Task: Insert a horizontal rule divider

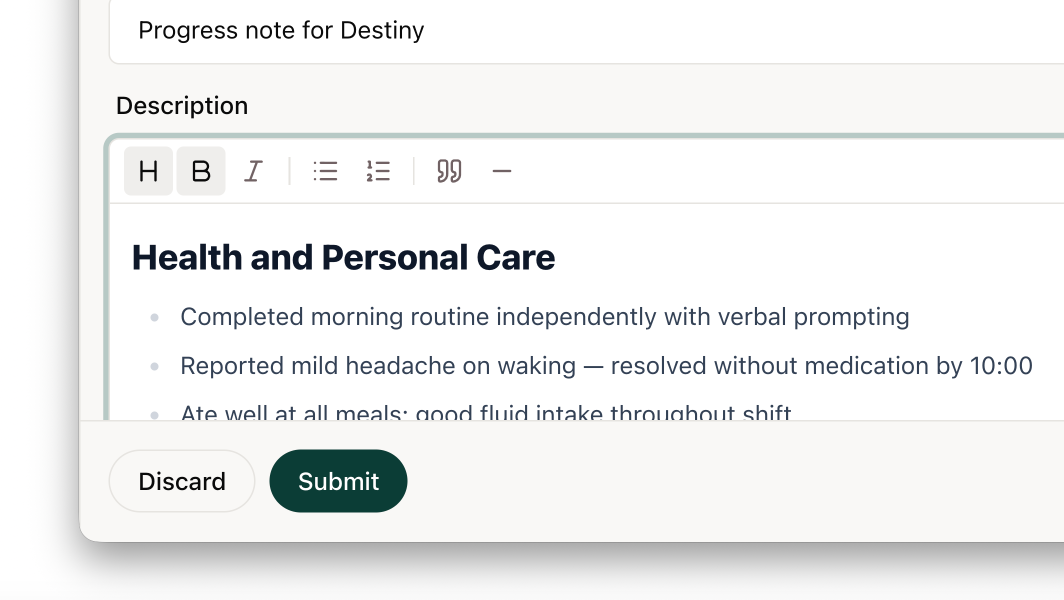Action: [502, 171]
